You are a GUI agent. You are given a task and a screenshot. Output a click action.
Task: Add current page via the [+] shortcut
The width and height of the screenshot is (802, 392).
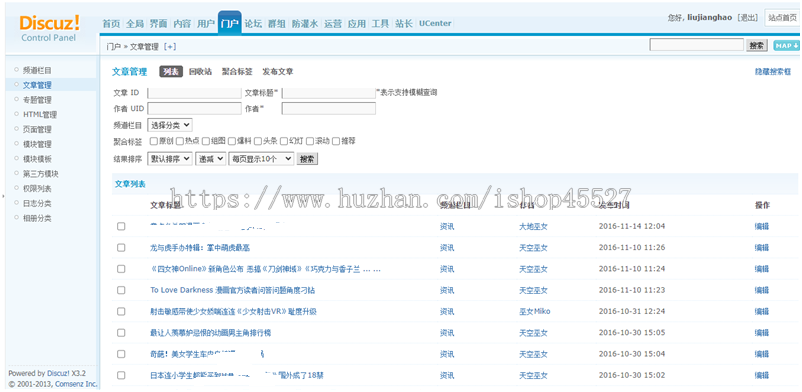[169, 47]
